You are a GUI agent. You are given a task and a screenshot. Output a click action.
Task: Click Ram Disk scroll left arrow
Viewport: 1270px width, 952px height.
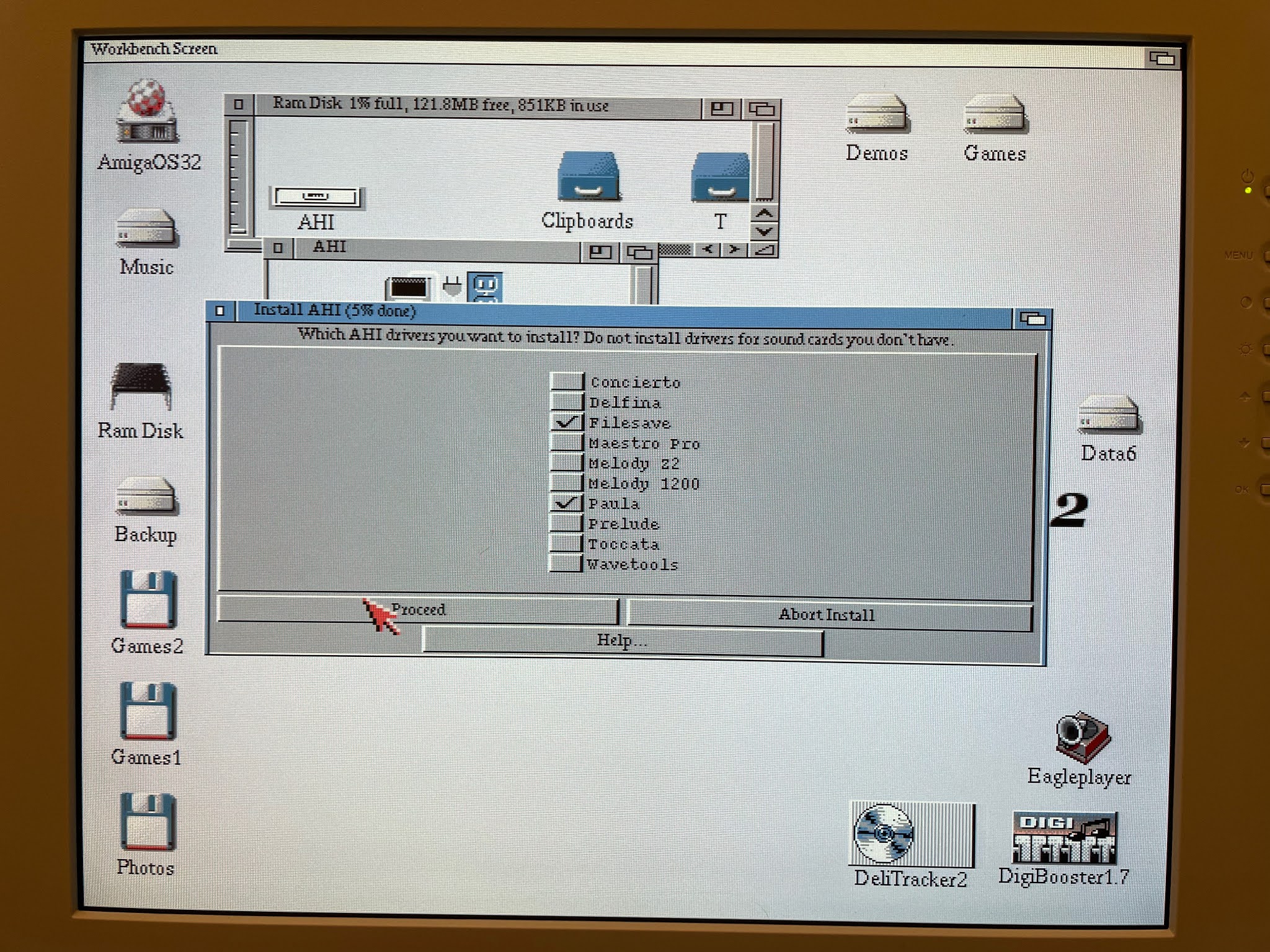click(707, 250)
